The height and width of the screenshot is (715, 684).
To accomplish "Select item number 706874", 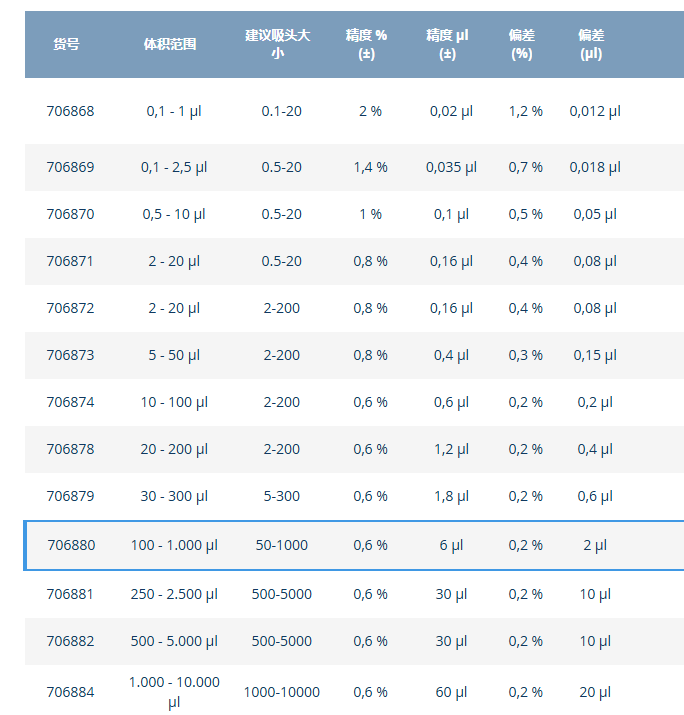I will click(70, 402).
